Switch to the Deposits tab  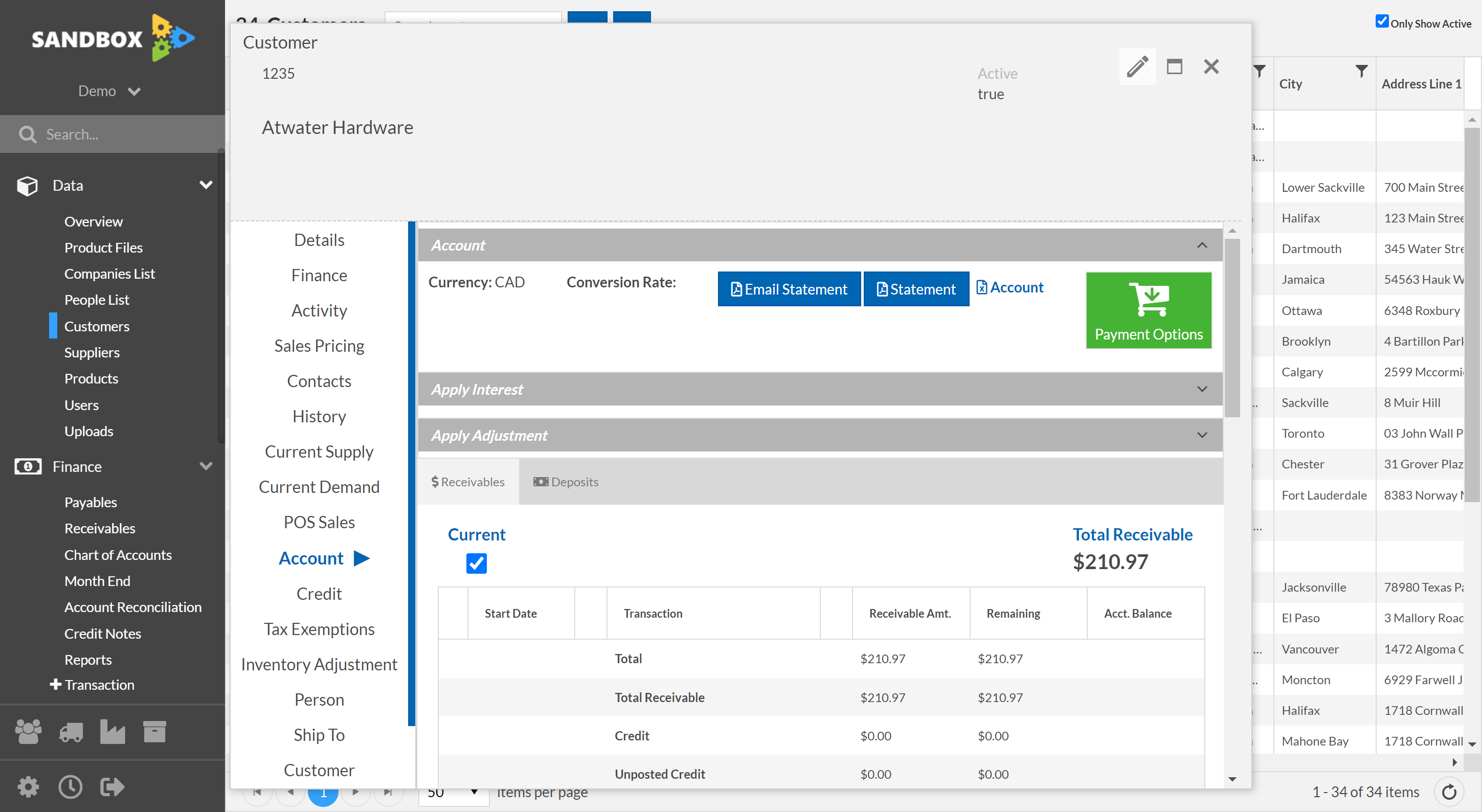566,482
